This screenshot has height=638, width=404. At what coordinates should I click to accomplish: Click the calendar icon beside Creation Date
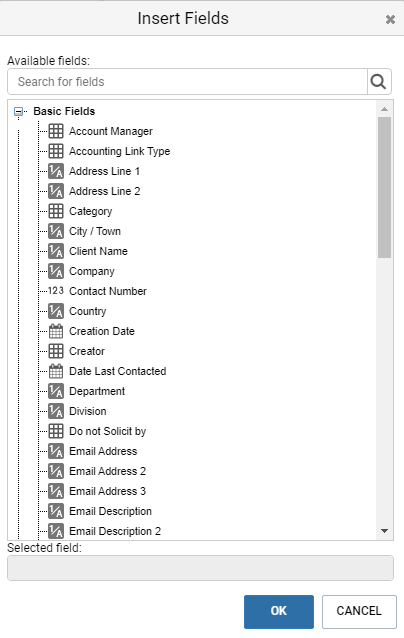(x=56, y=331)
